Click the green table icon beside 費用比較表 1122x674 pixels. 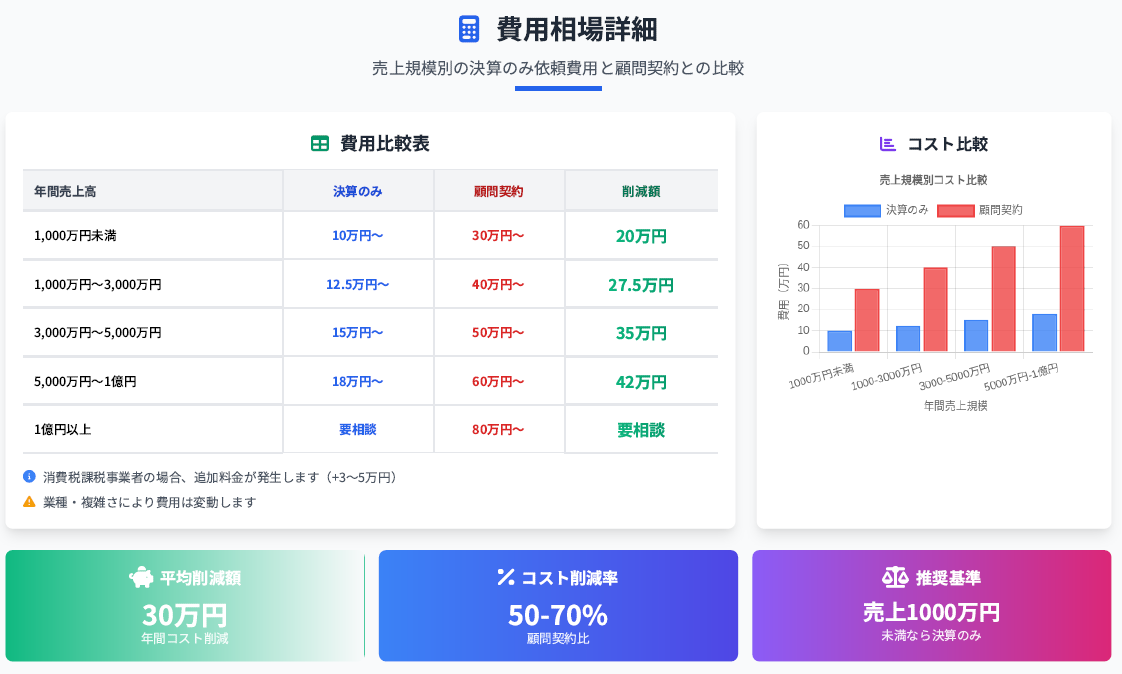tap(320, 143)
